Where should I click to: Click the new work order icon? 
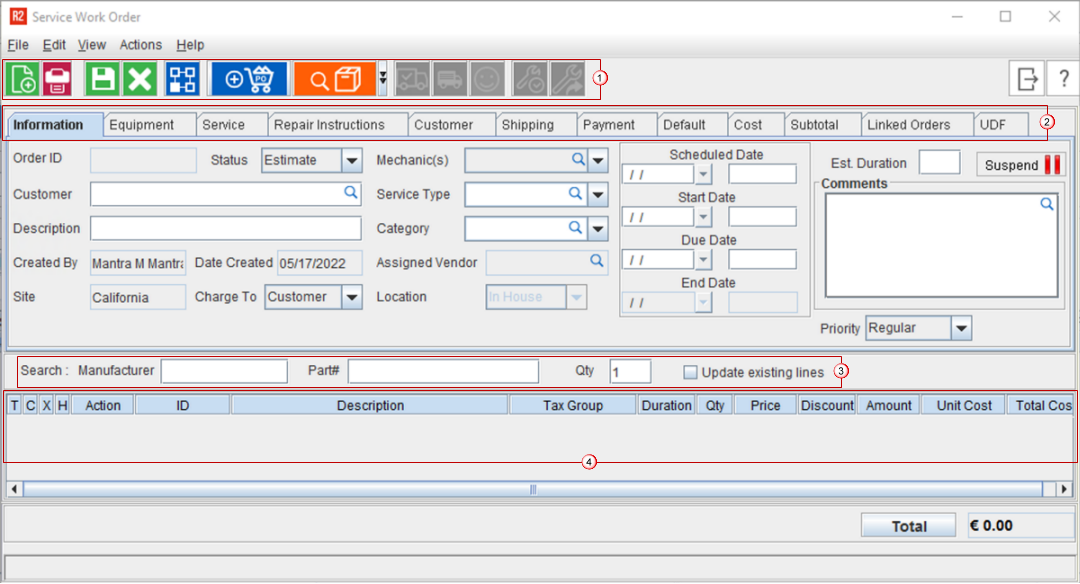[23, 79]
